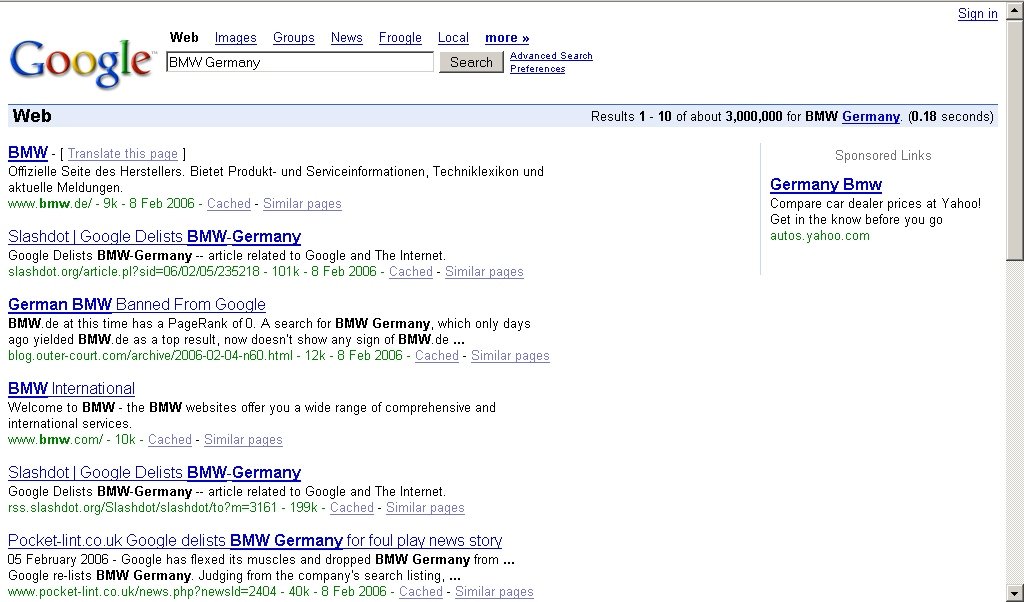Open Similar pages for slashdot.org/article.pl result
The height and width of the screenshot is (602, 1024).
pyautogui.click(x=485, y=272)
